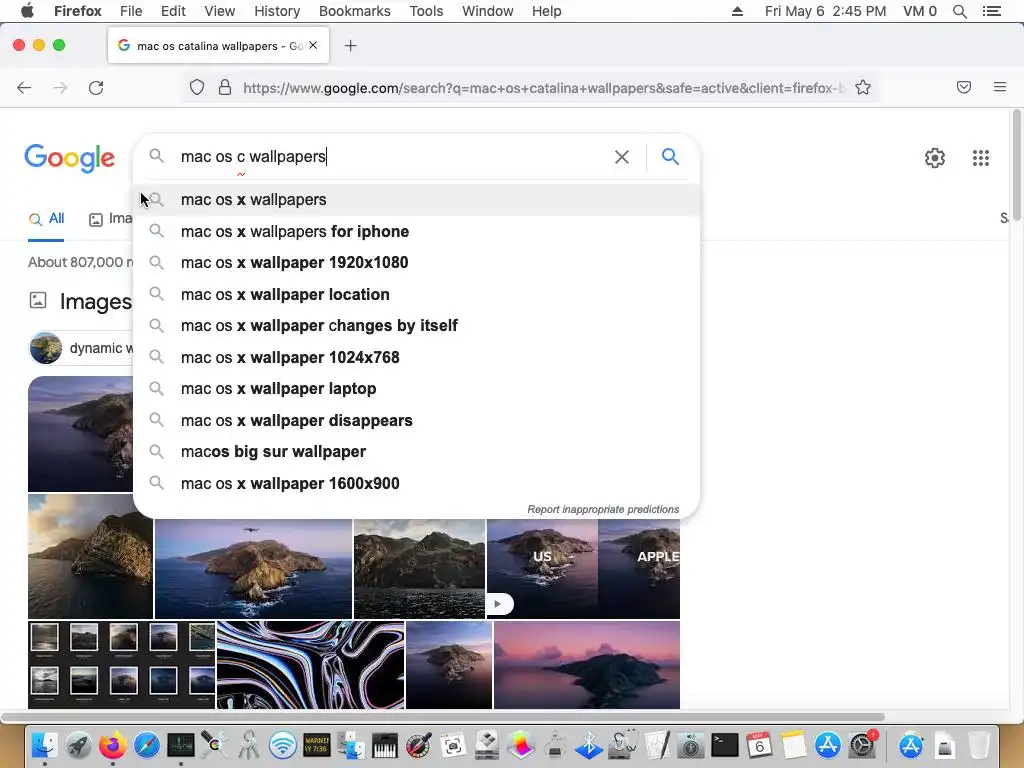Open the History menu
The height and width of the screenshot is (768, 1024).
[x=277, y=11]
